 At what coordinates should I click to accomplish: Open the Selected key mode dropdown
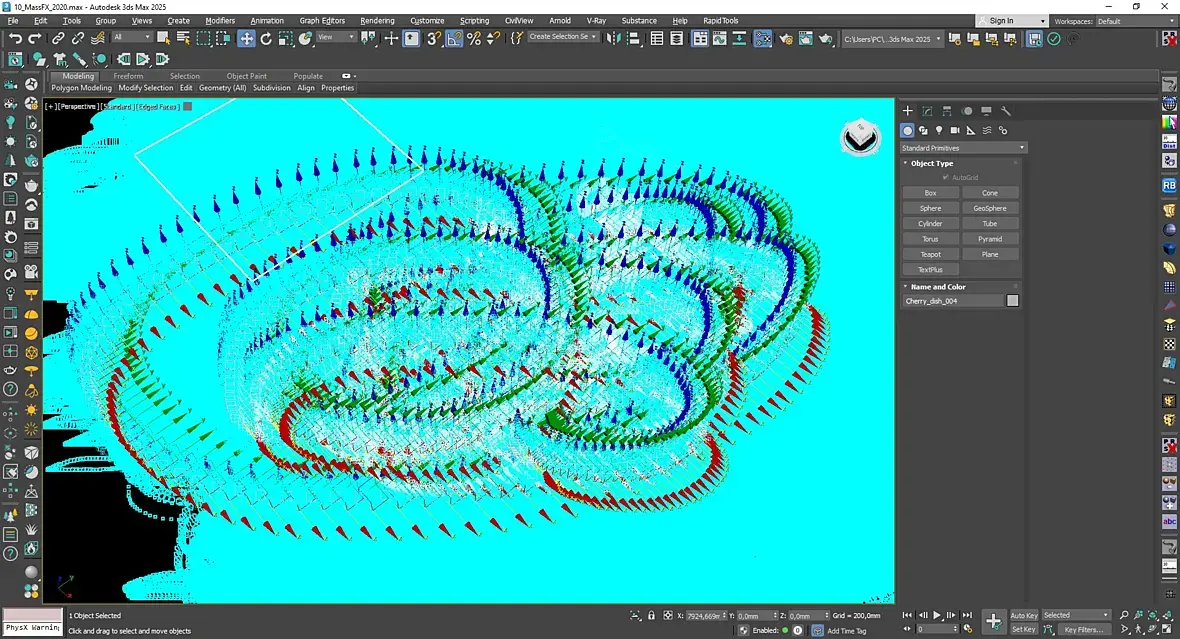[1076, 615]
